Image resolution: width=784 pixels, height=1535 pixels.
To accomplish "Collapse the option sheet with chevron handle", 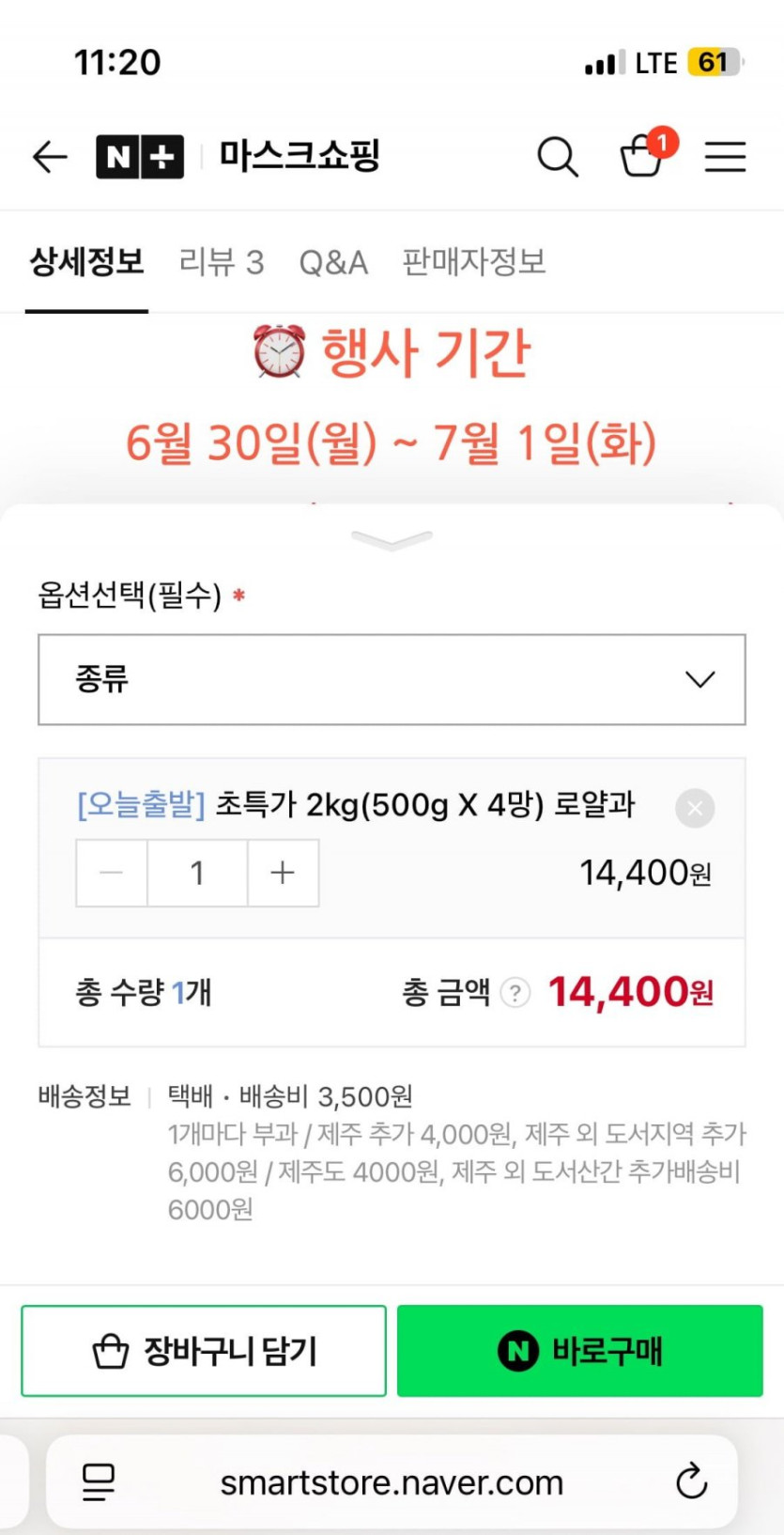I will (x=392, y=539).
